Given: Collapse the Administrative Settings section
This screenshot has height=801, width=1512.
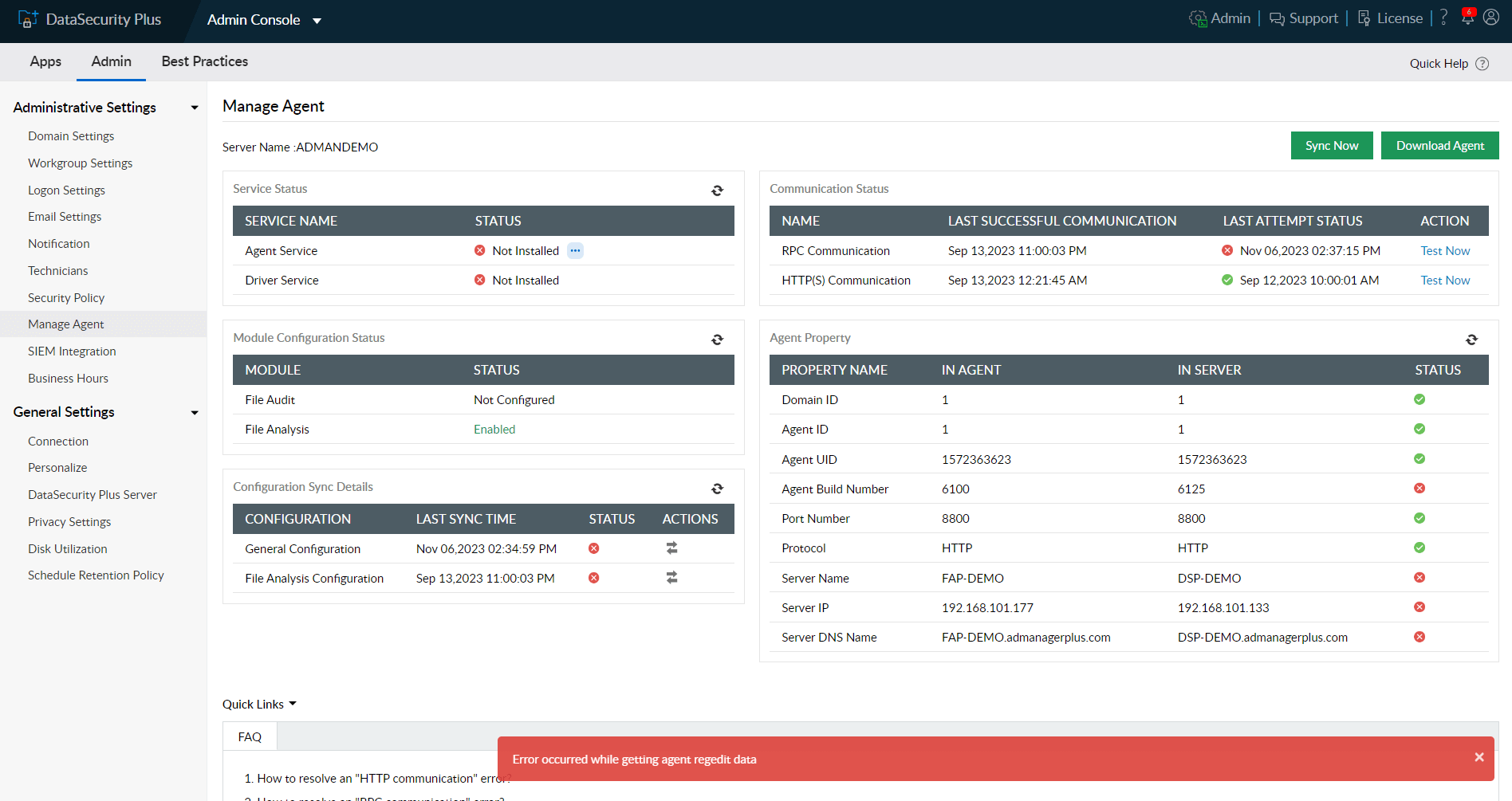Looking at the screenshot, I should pos(194,108).
